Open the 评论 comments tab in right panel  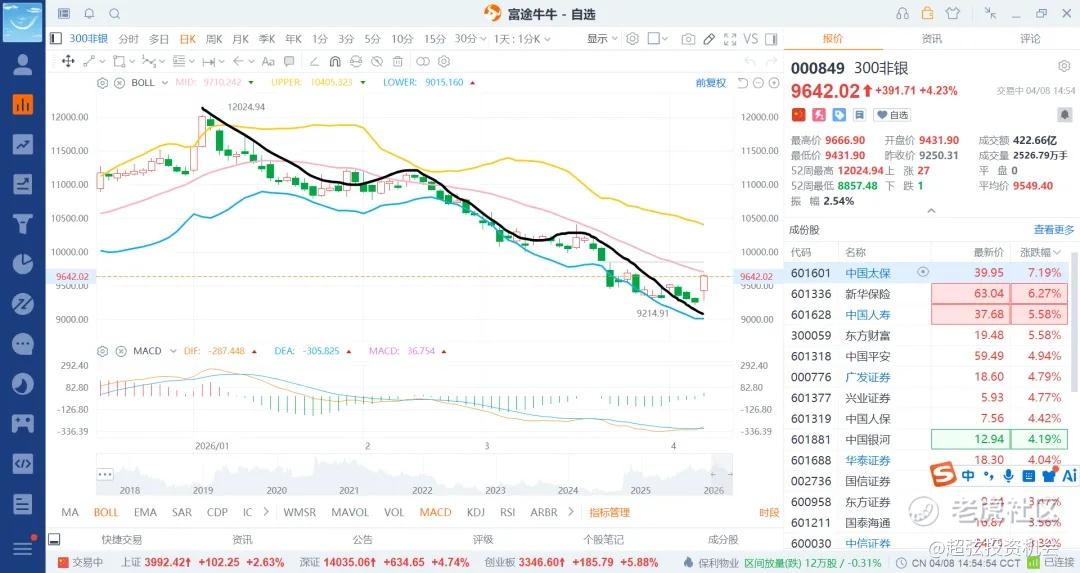[x=1030, y=39]
